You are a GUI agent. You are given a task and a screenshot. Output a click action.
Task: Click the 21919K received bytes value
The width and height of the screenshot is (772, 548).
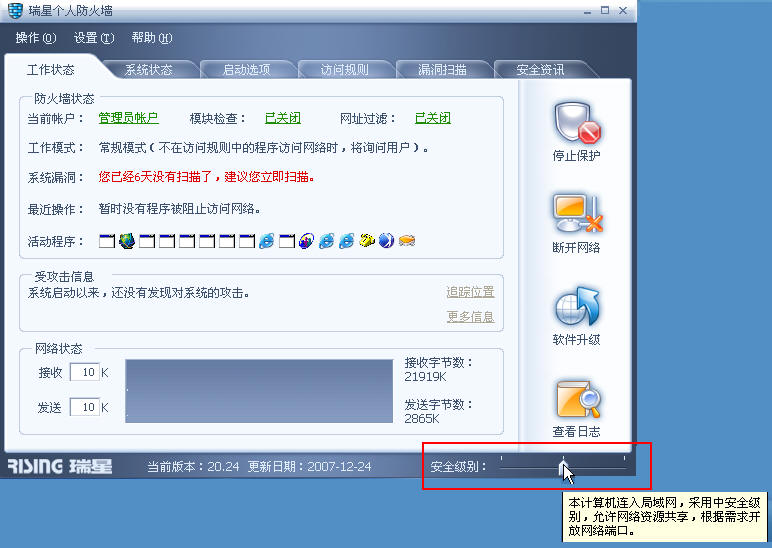coord(425,377)
